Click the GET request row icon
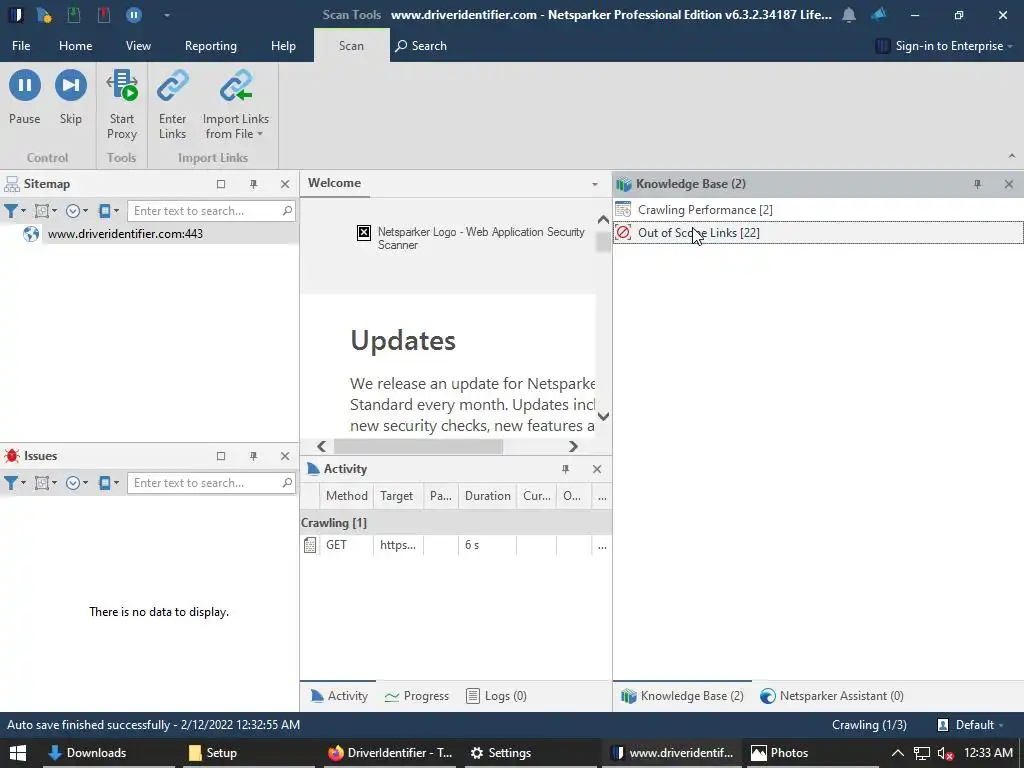Viewport: 1024px width, 768px height. 310,545
